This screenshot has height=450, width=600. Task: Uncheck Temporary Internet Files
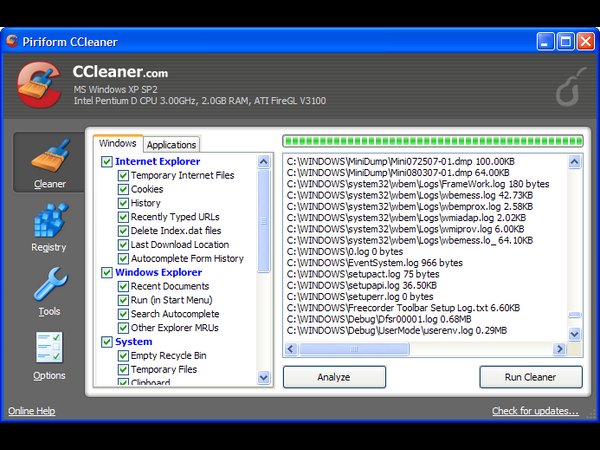123,175
